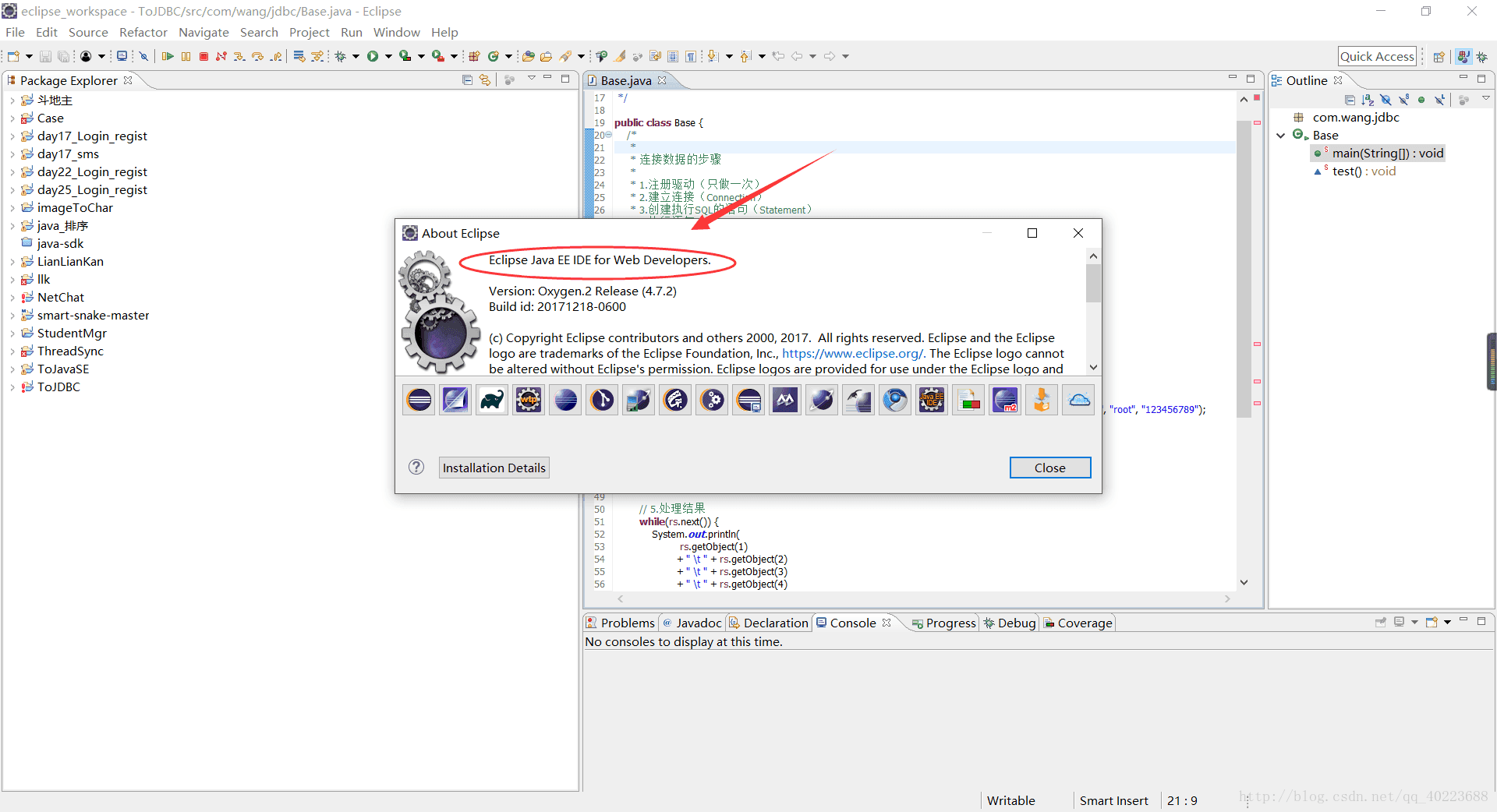Click the Gradle elephant plugin icon
This screenshot has width=1497, height=812.
click(x=492, y=401)
